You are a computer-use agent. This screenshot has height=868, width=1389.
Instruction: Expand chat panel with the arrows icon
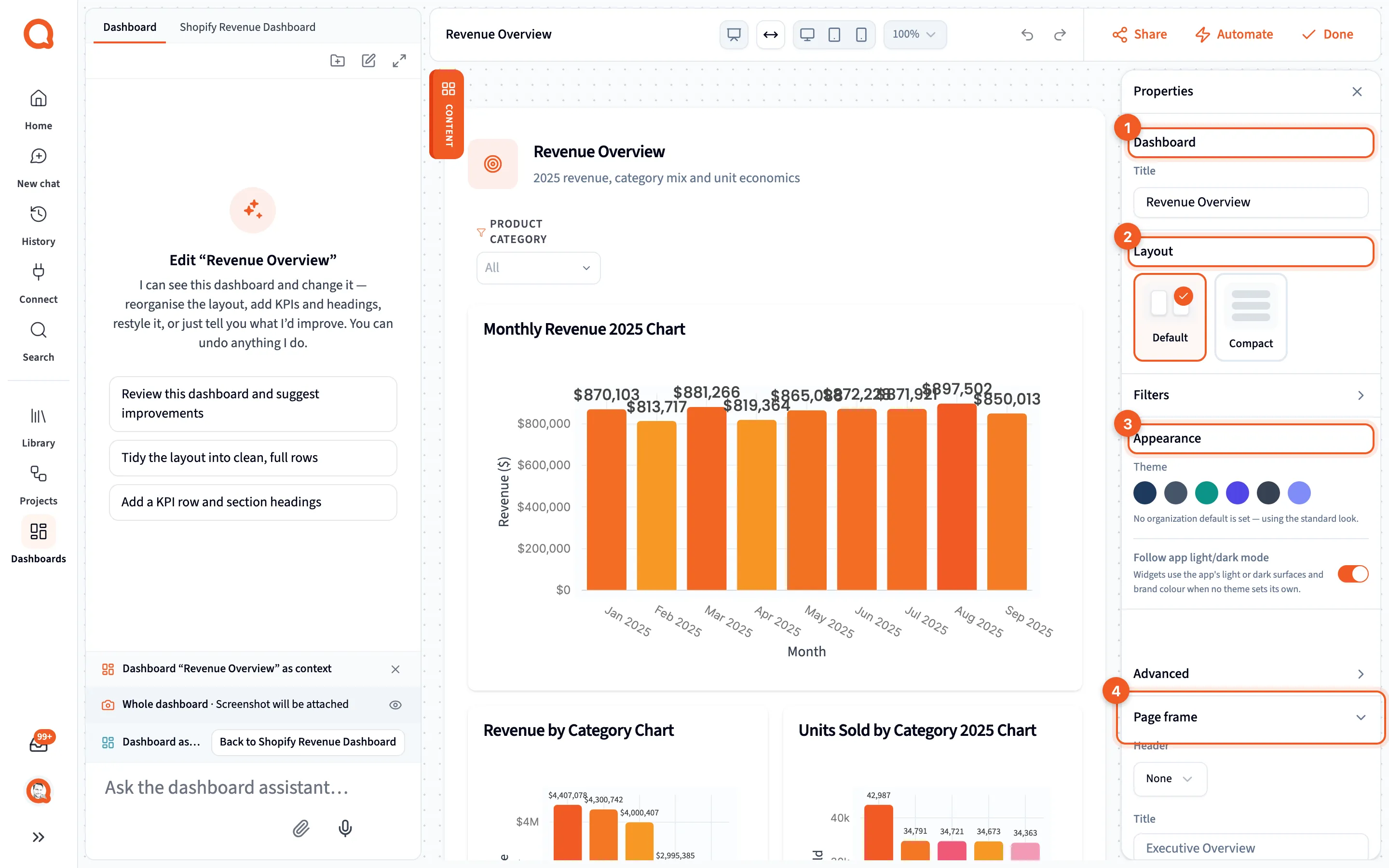pyautogui.click(x=399, y=60)
